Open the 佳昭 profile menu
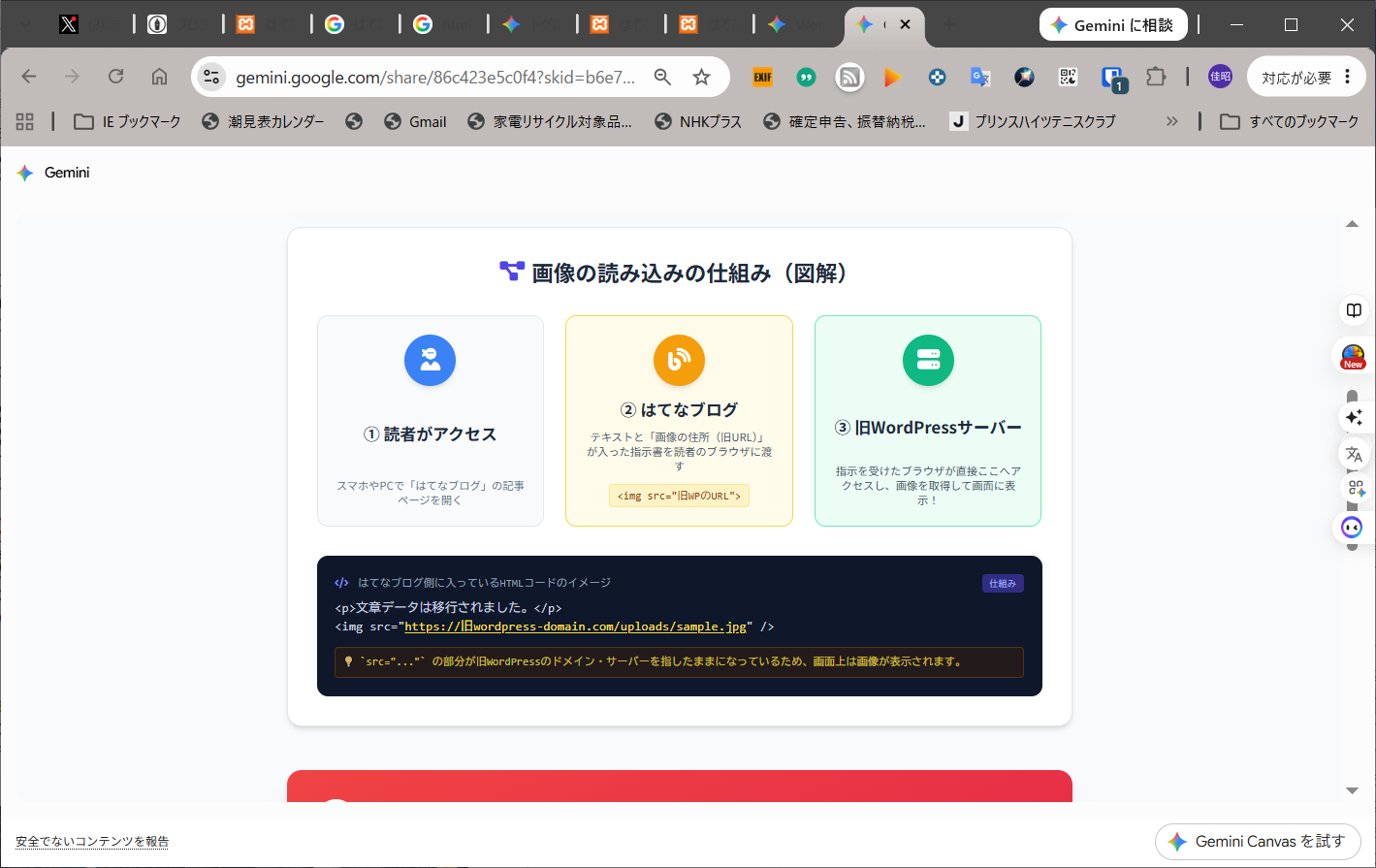The height and width of the screenshot is (868, 1376). click(x=1220, y=77)
